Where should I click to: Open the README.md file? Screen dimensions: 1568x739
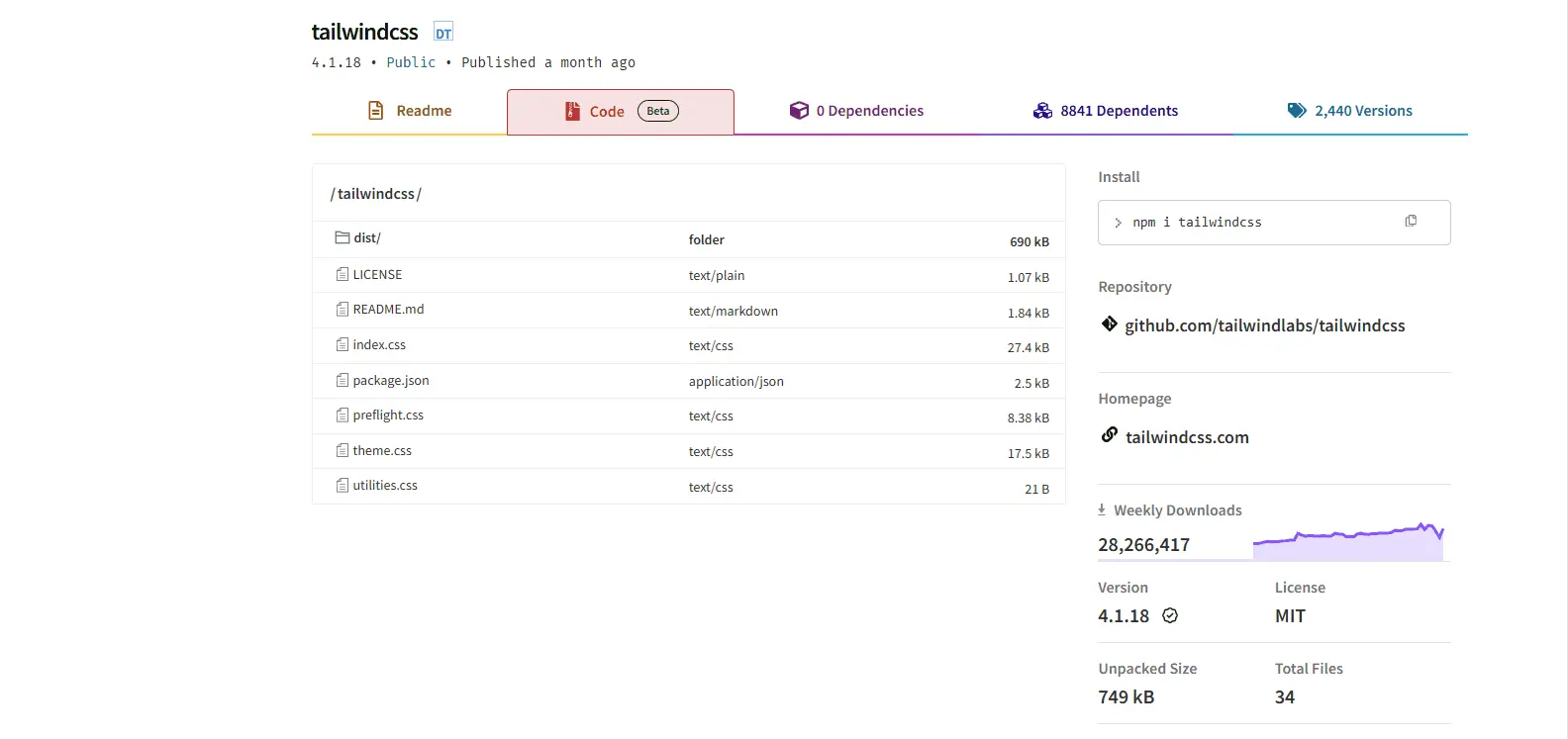388,310
